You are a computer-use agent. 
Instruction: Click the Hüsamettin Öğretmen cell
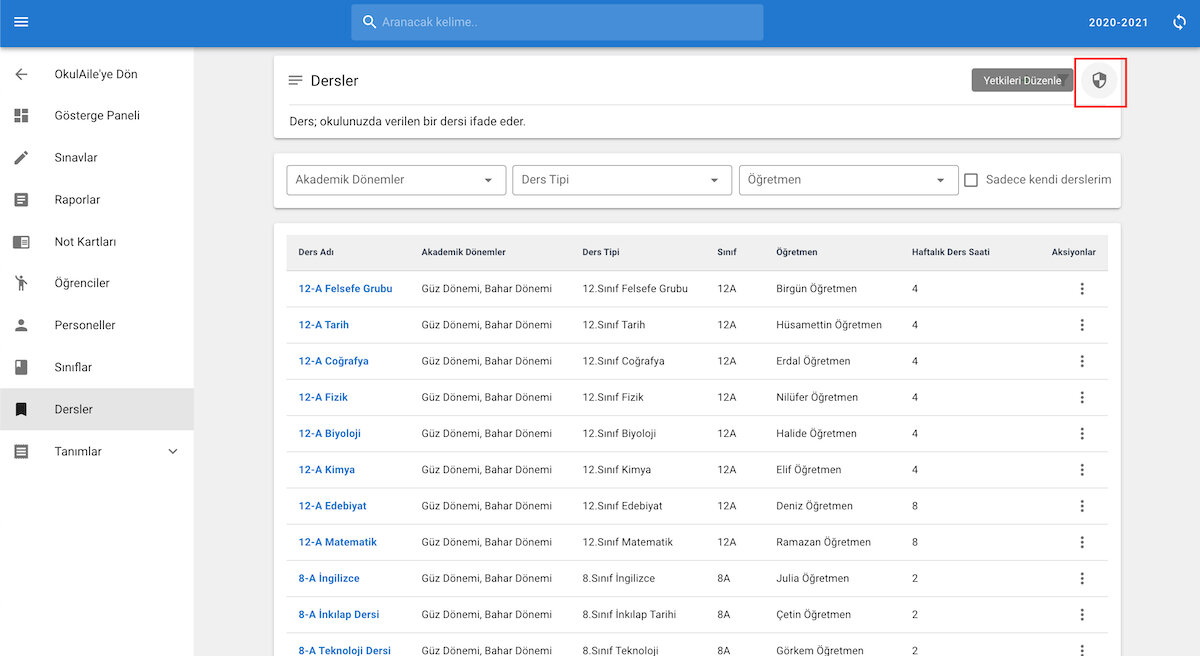pos(829,325)
